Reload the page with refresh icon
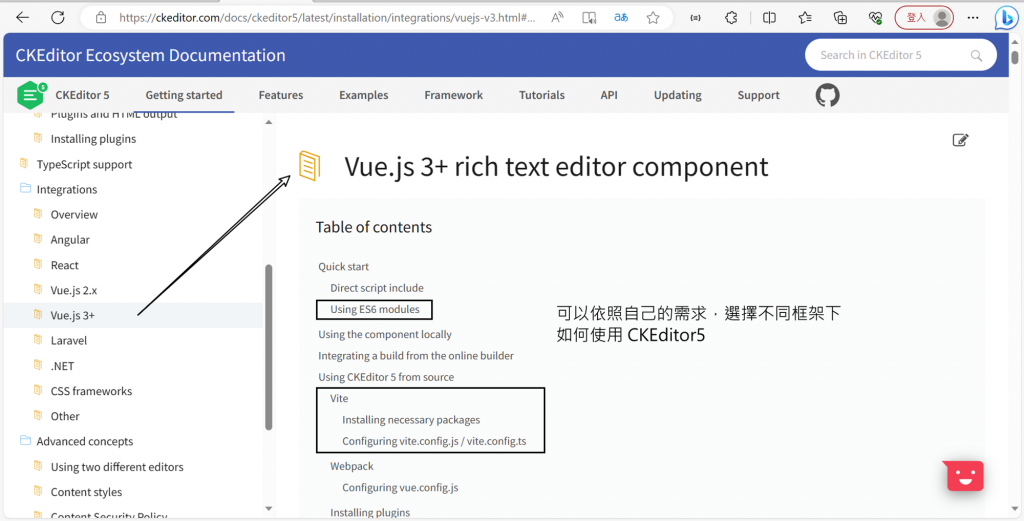The height and width of the screenshot is (521, 1024). tap(58, 18)
